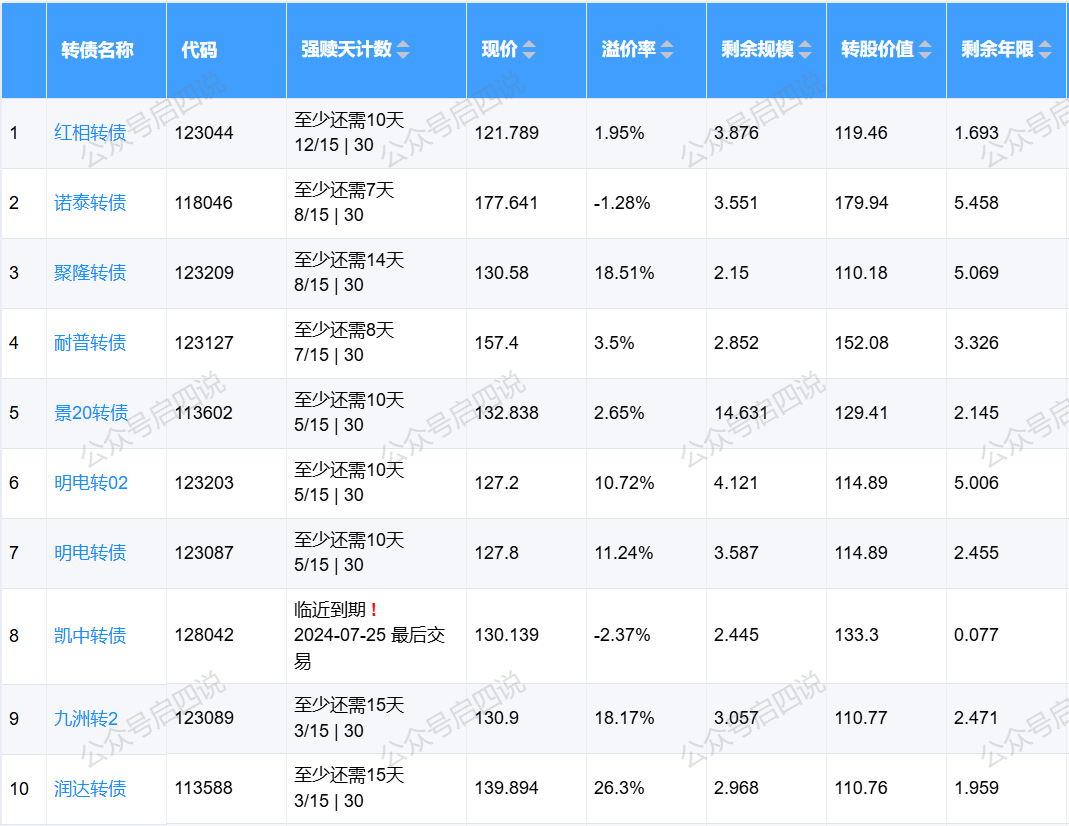The image size is (1069, 826).
Task: Click the code cell 123044
Action: click(204, 133)
